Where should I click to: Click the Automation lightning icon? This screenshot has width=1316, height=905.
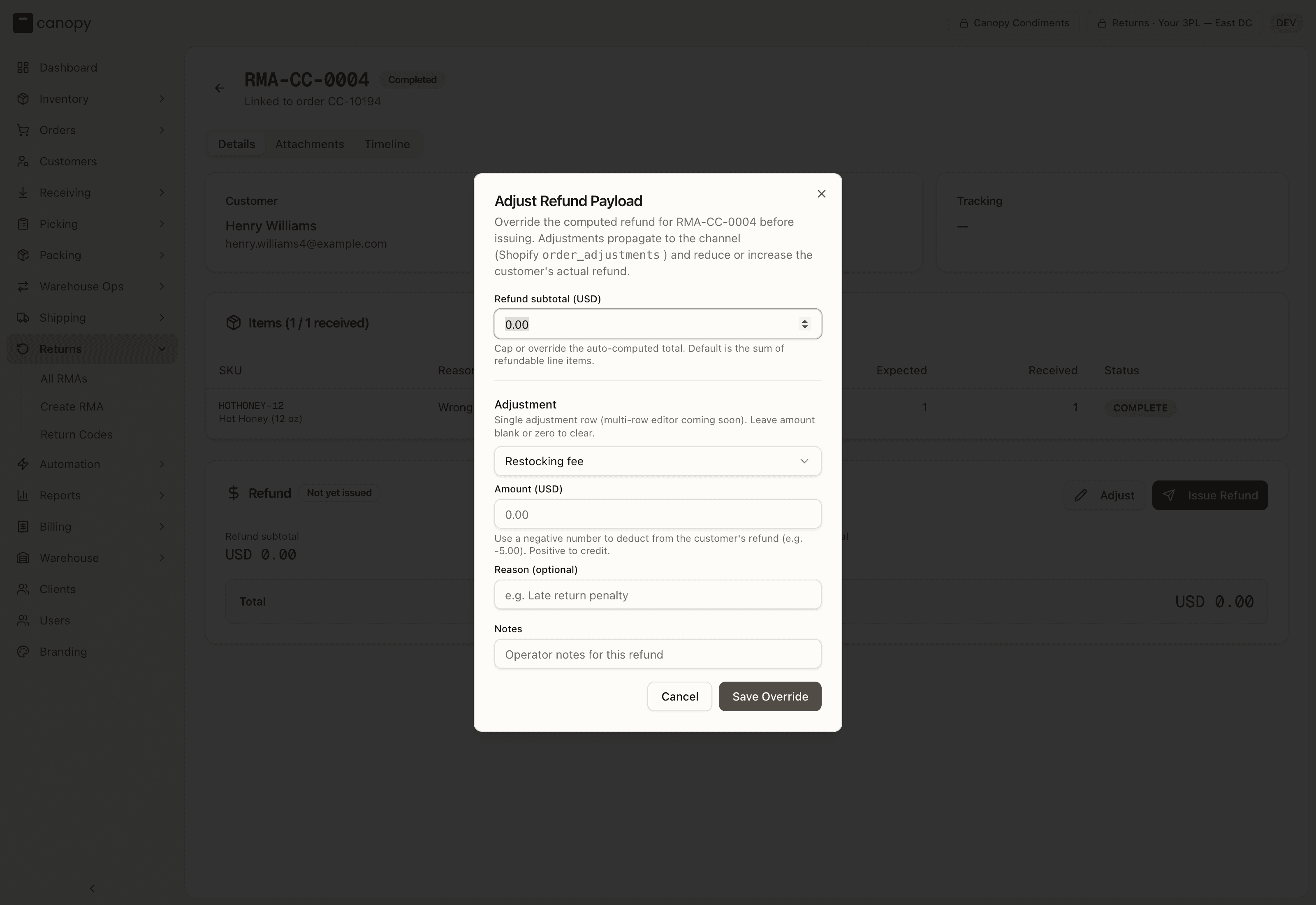click(x=23, y=464)
